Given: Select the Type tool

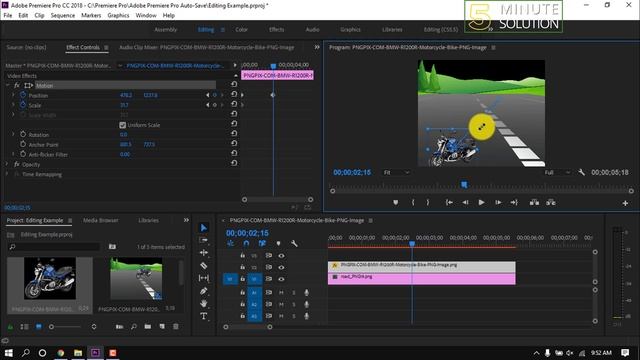Looking at the screenshot, I should coord(204,316).
